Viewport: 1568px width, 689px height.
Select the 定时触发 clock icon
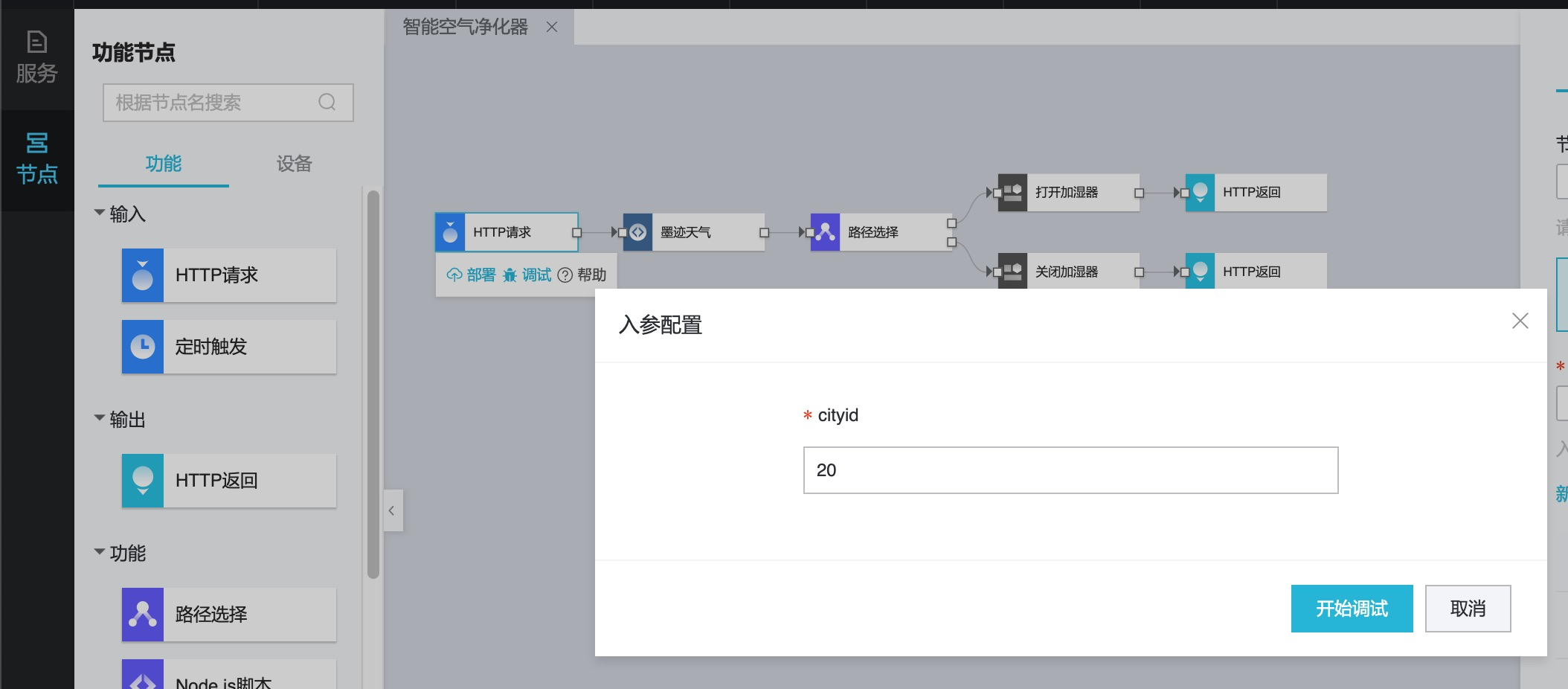142,347
